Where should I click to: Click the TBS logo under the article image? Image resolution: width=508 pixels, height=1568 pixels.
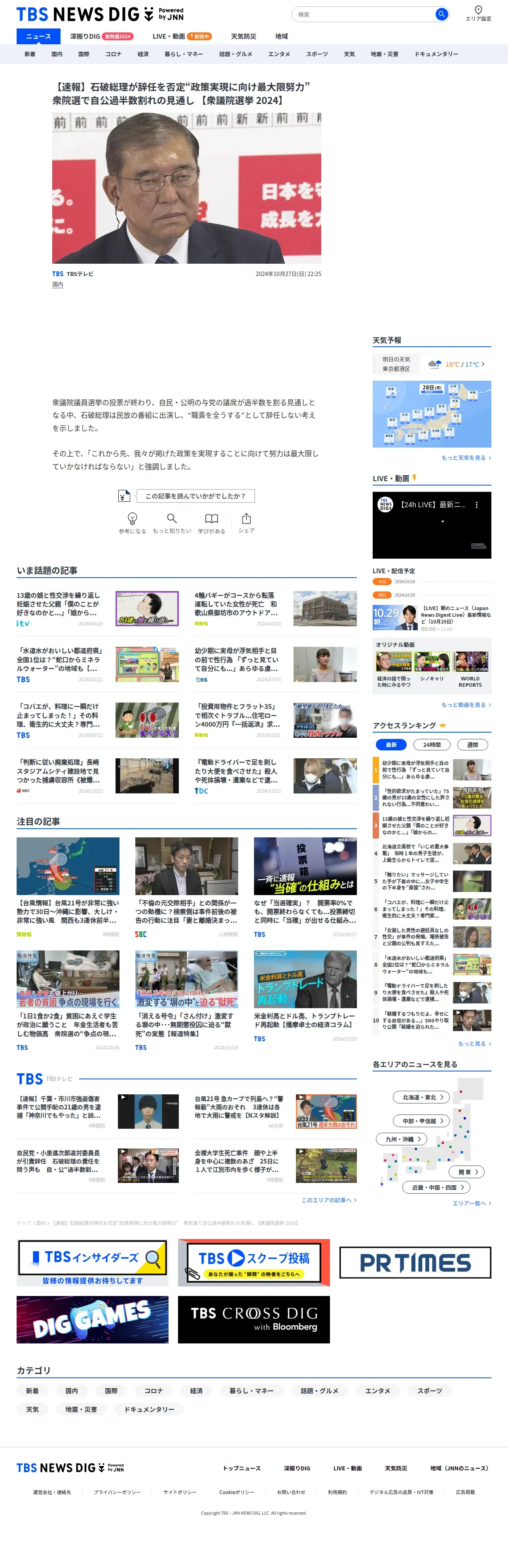[58, 274]
